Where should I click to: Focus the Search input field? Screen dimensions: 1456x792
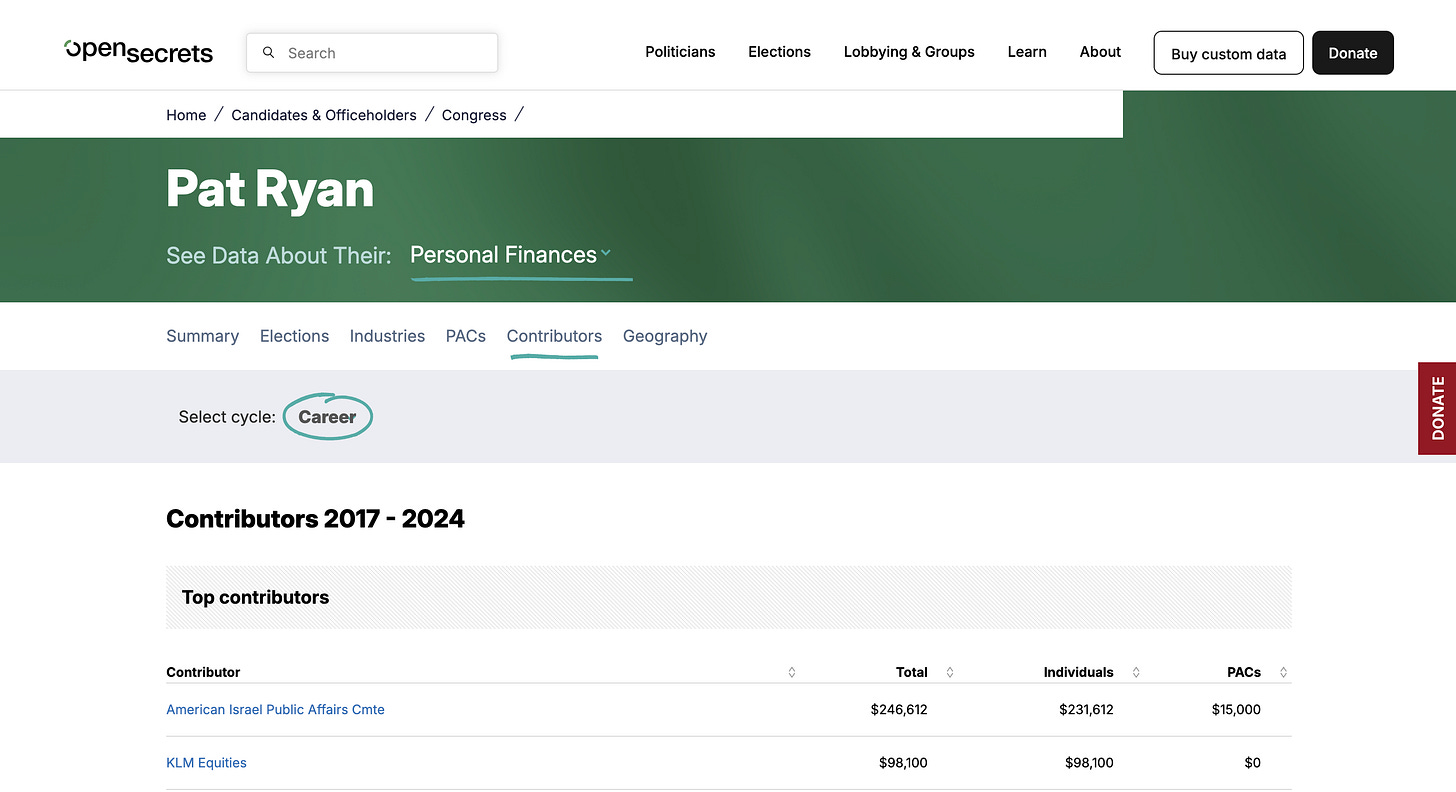point(372,53)
